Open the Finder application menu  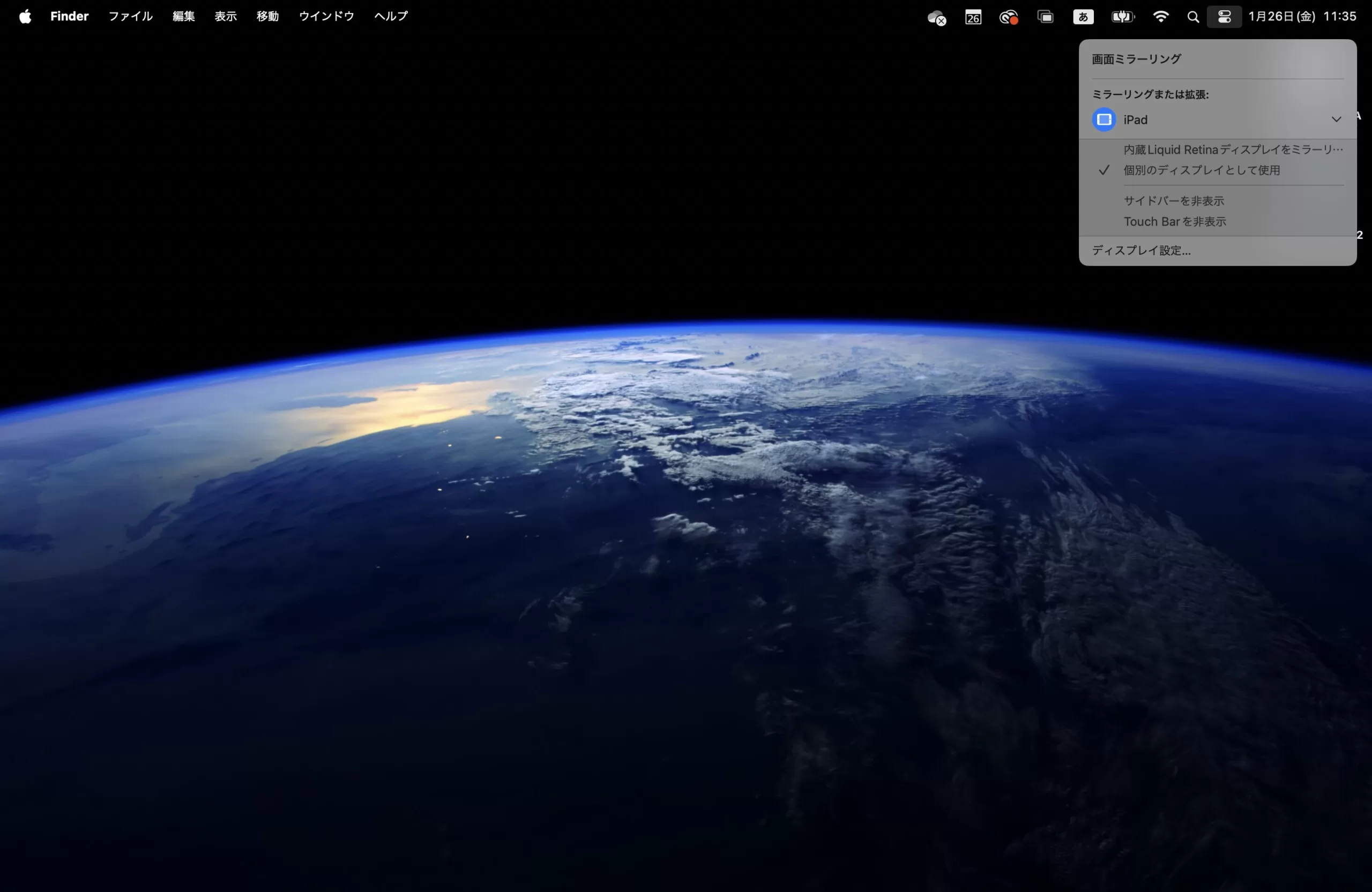69,17
